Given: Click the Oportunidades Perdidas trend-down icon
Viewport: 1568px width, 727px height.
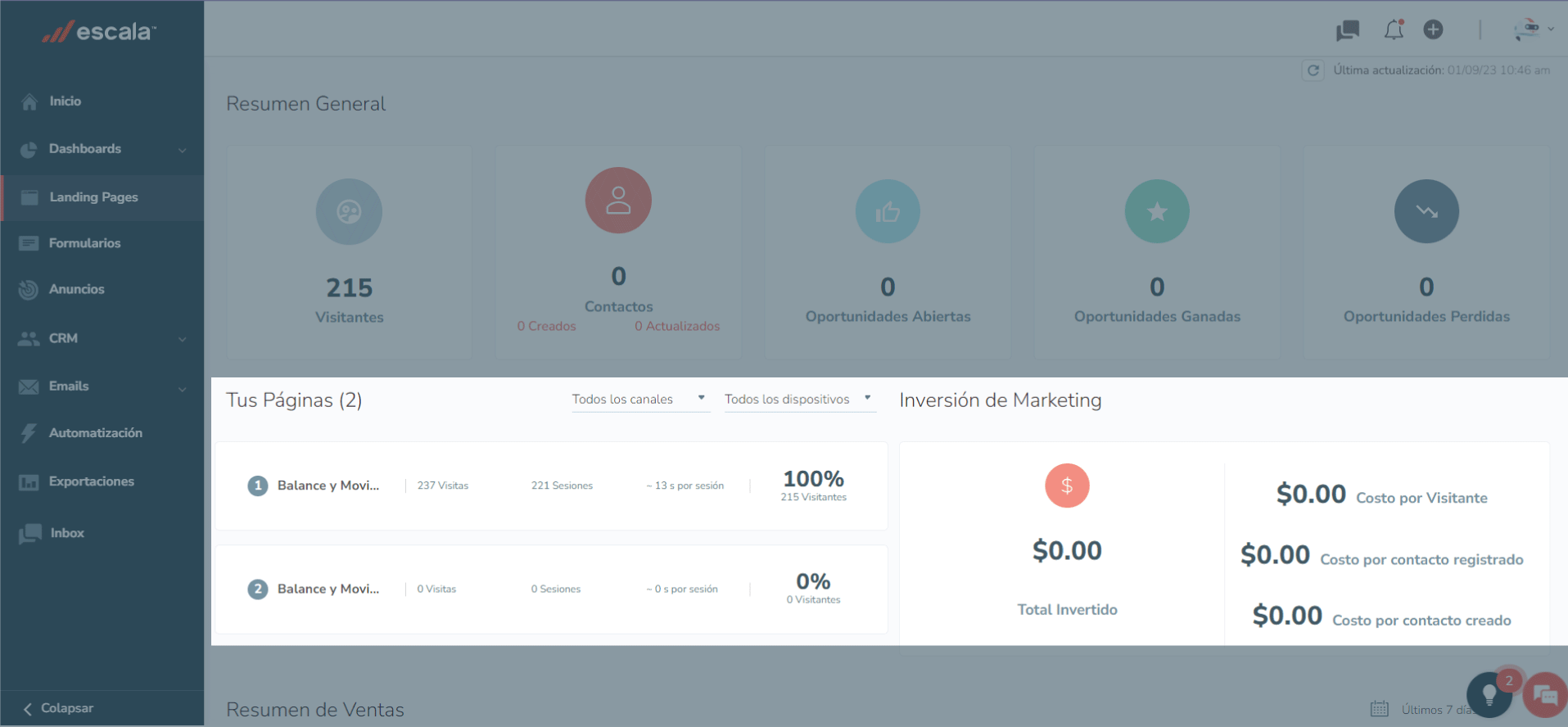Looking at the screenshot, I should tap(1426, 212).
